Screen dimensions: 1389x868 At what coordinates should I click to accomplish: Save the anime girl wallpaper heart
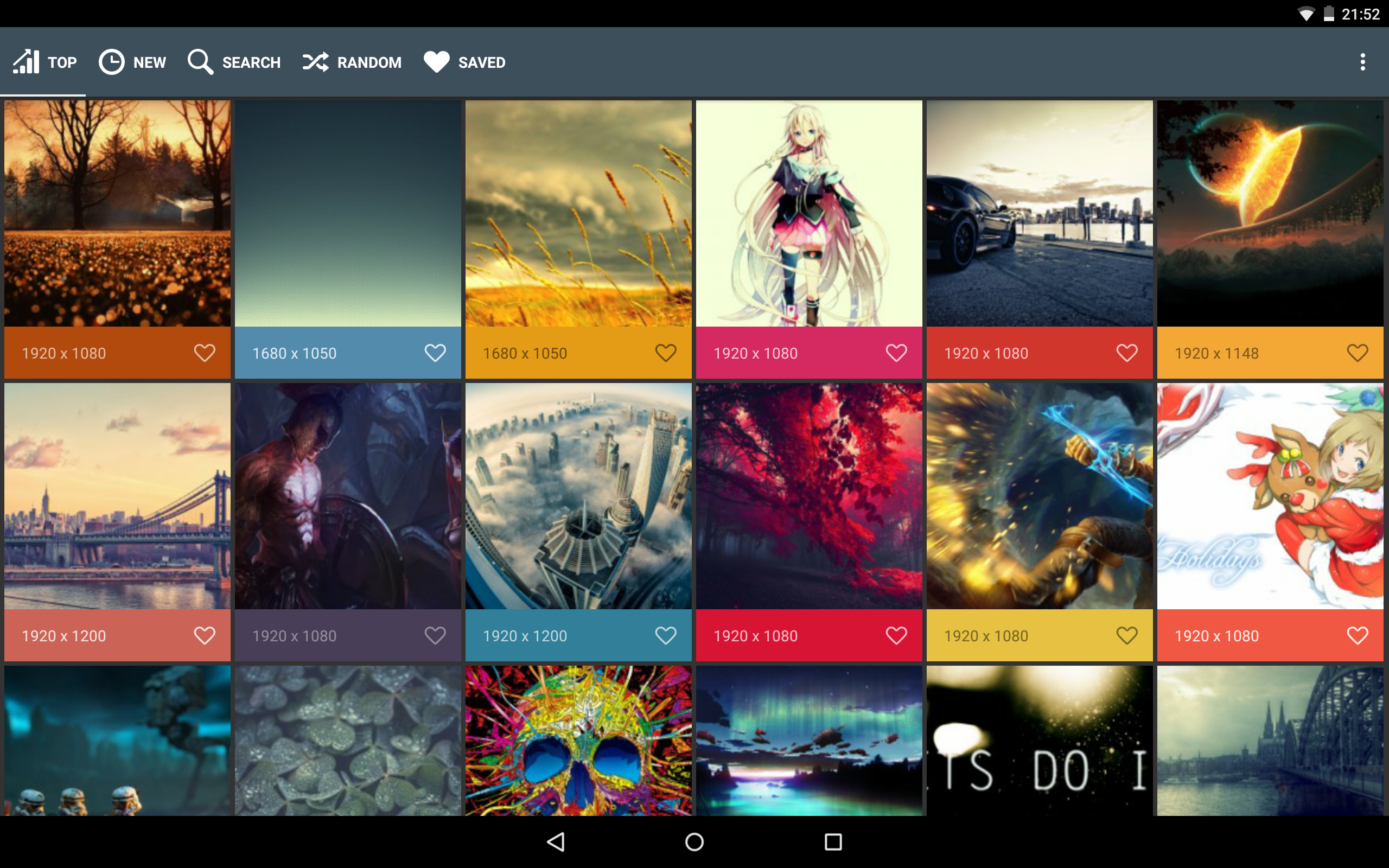click(x=896, y=353)
